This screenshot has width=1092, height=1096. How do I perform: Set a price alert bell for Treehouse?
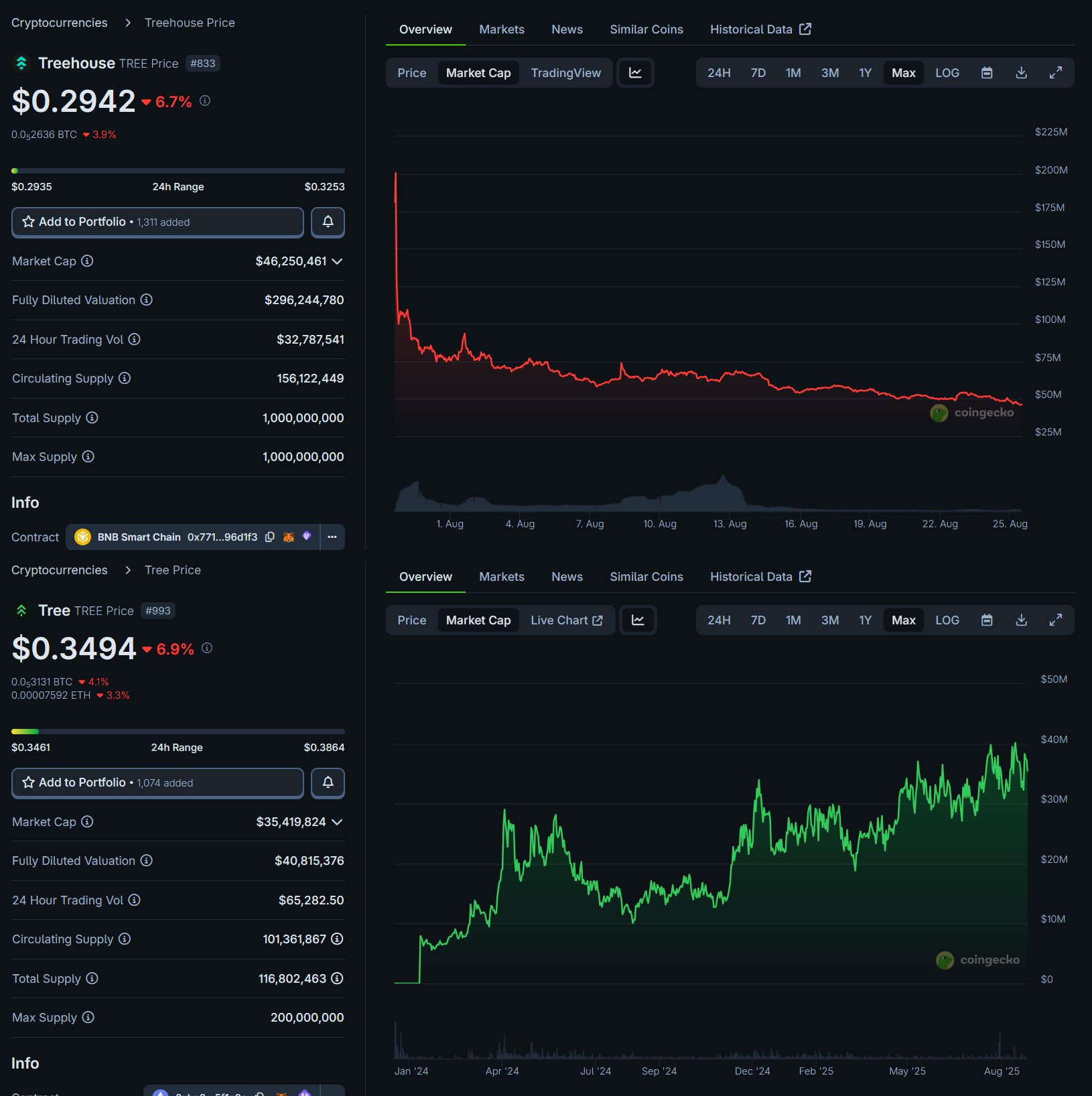pos(328,222)
